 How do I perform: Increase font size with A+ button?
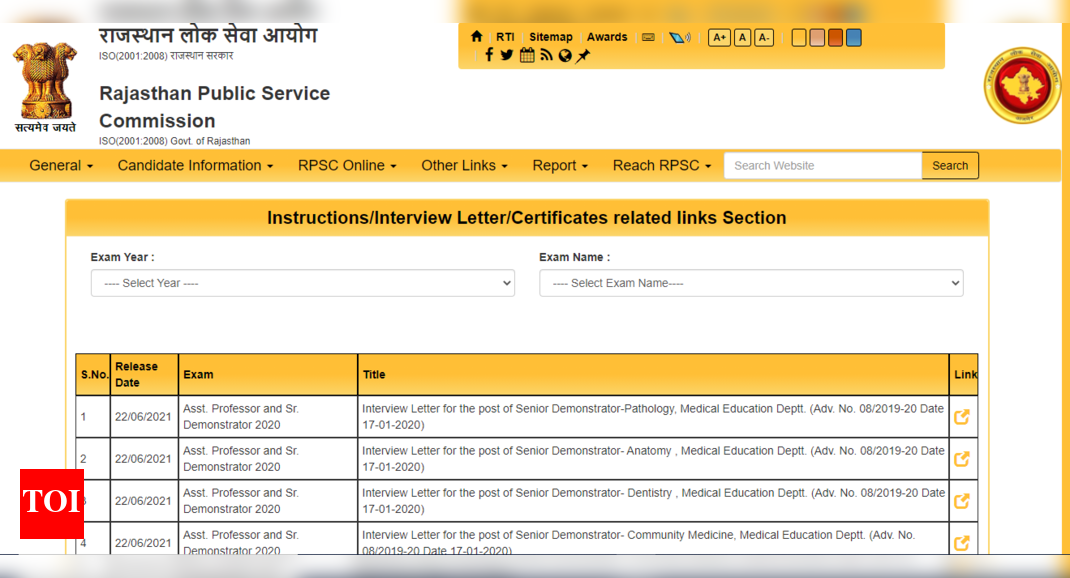719,38
